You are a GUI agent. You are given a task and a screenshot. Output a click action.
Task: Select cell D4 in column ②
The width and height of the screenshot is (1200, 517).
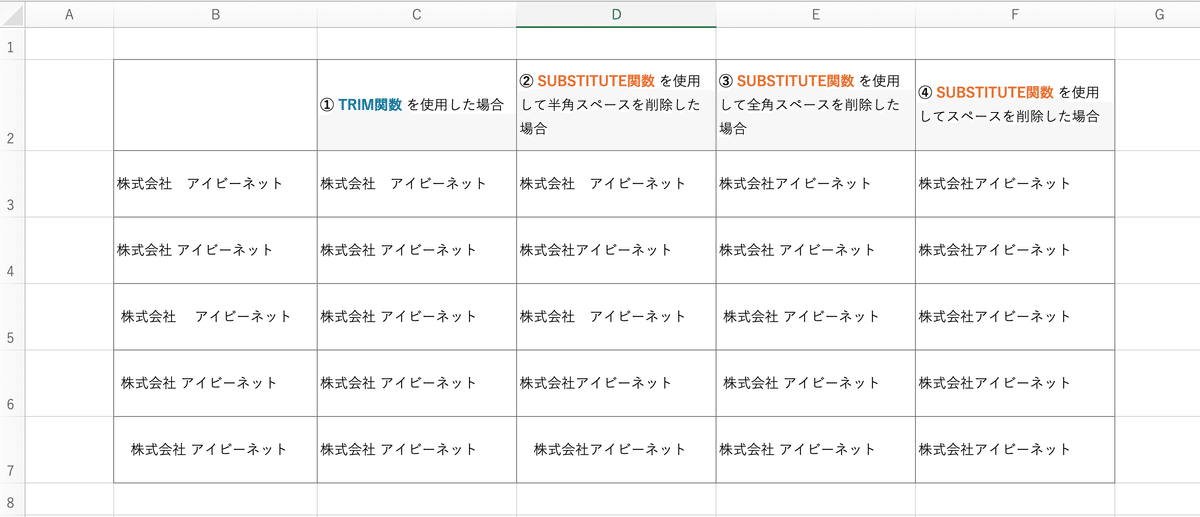point(616,250)
